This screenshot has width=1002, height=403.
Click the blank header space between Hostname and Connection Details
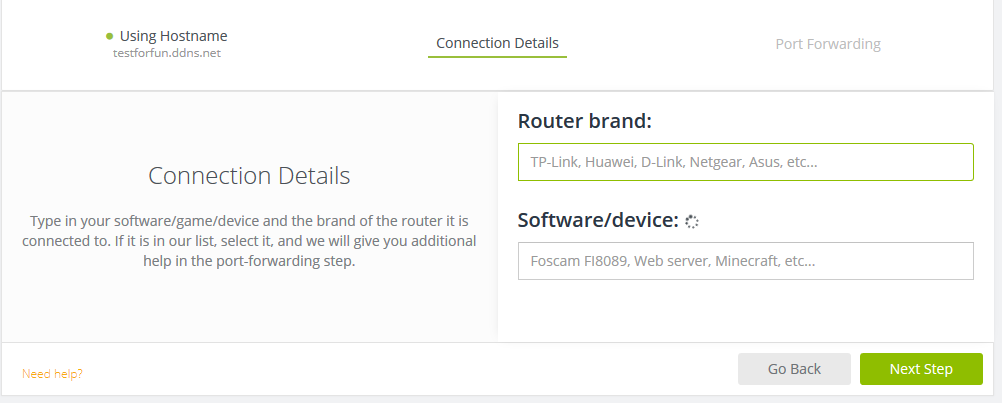pos(330,44)
